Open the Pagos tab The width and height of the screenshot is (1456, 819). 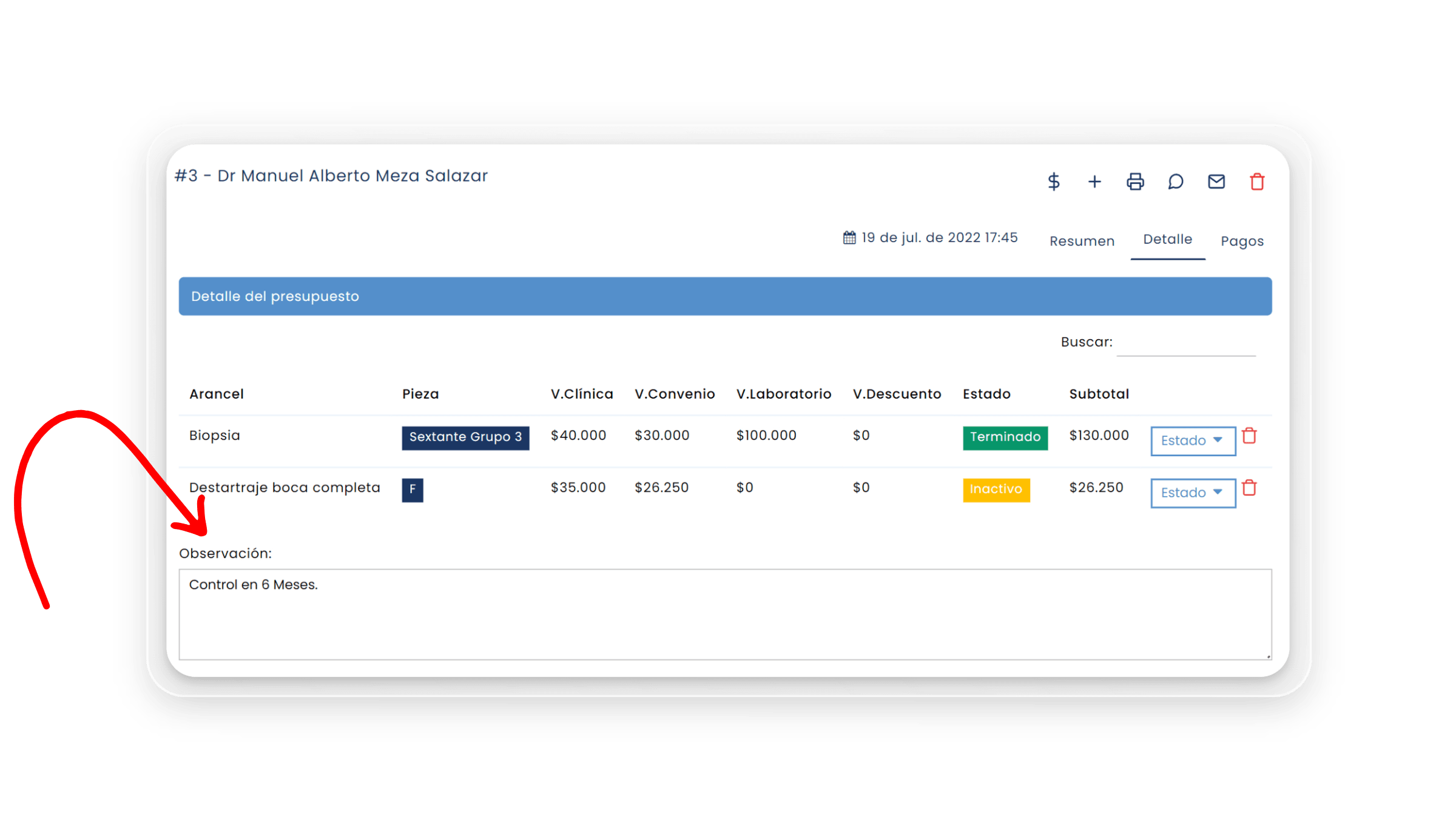point(1242,241)
